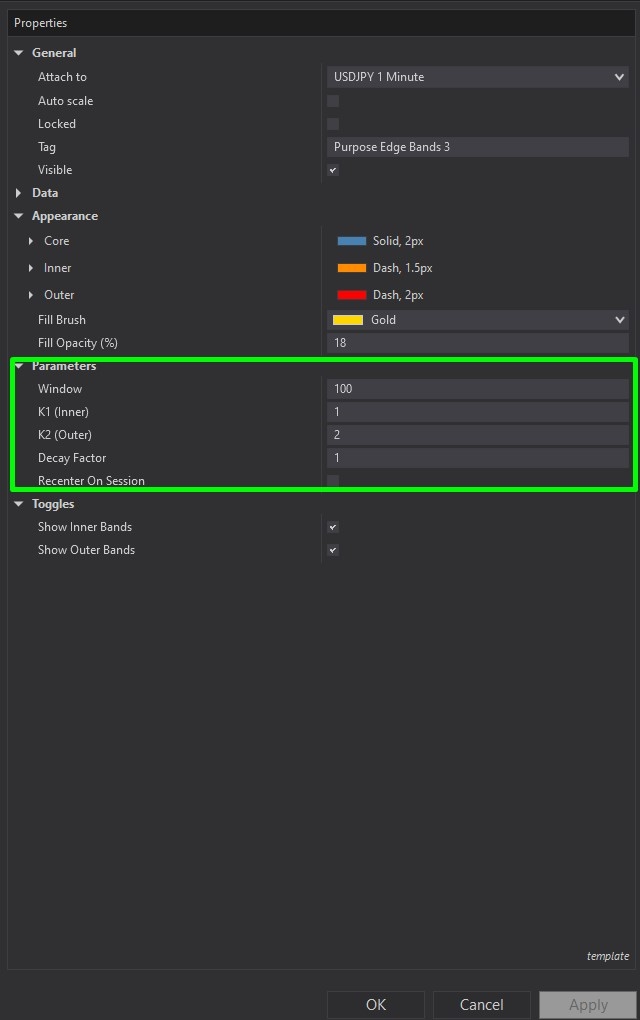The width and height of the screenshot is (640, 1020).
Task: Expand the Core line settings
Action: [30, 241]
